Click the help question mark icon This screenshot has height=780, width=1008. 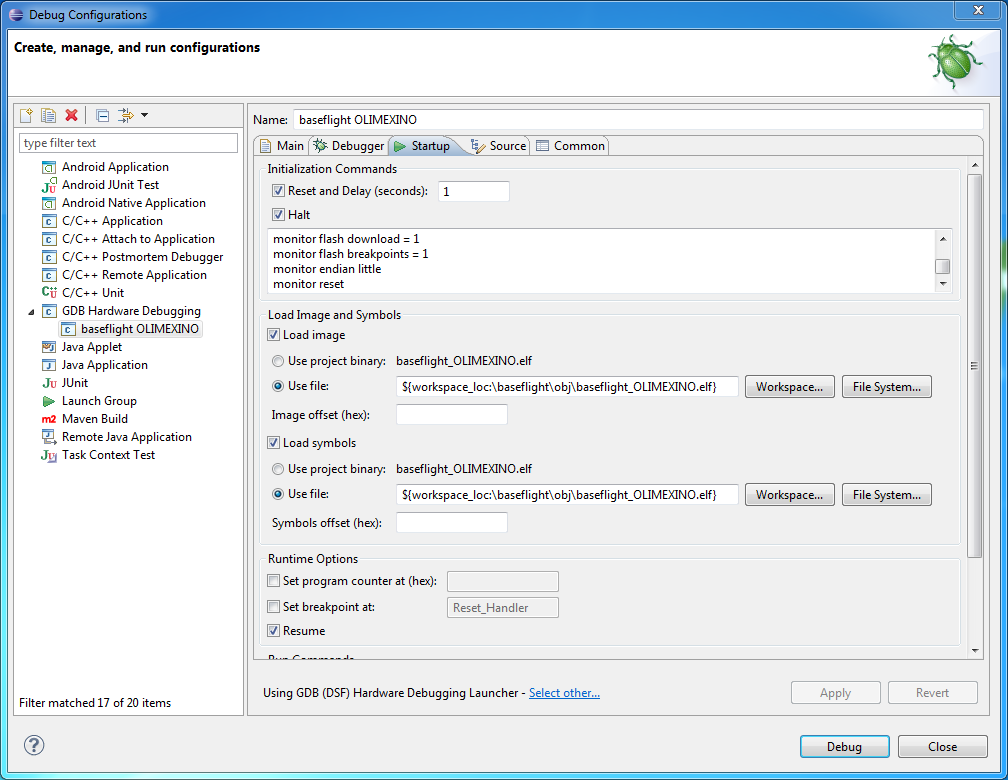click(34, 745)
